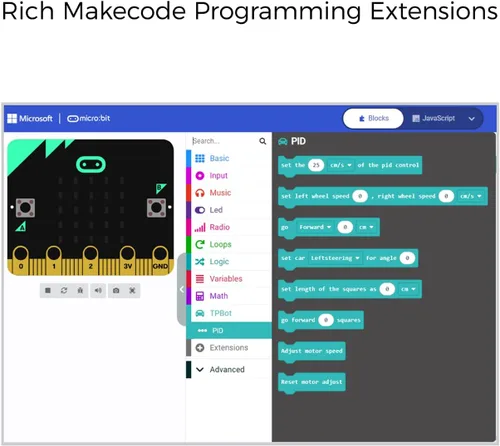Open the Music blocks category
The width and height of the screenshot is (500, 446).
(228, 193)
